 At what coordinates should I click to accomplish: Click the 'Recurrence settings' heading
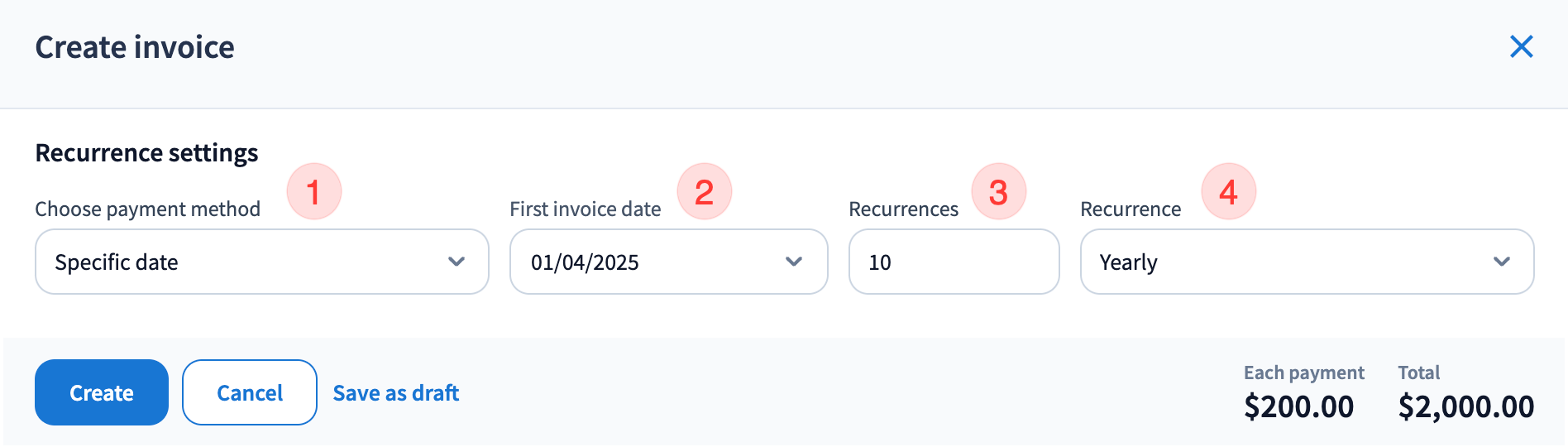[x=146, y=153]
